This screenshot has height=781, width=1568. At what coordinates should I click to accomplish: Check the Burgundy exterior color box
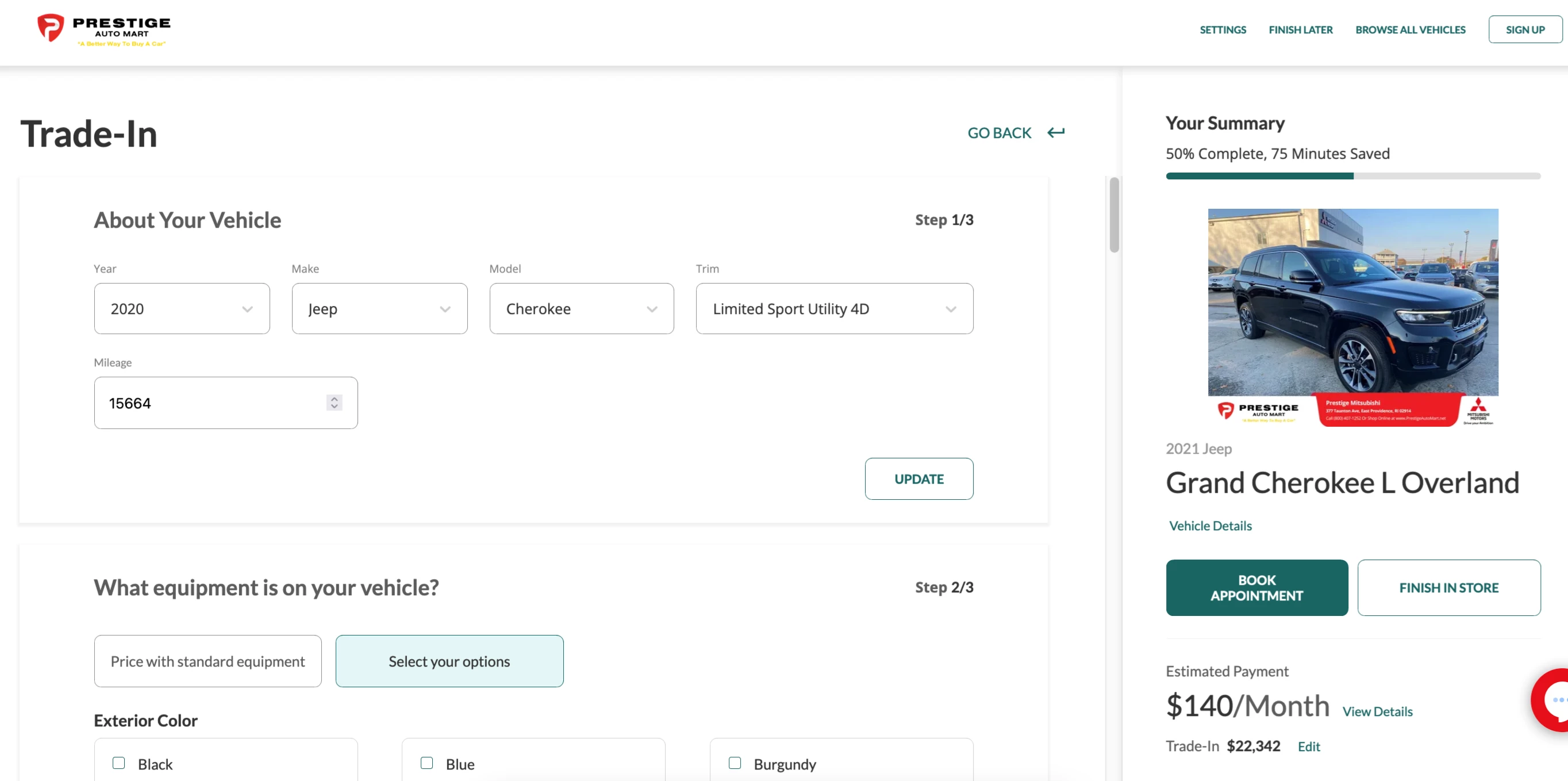pos(735,763)
